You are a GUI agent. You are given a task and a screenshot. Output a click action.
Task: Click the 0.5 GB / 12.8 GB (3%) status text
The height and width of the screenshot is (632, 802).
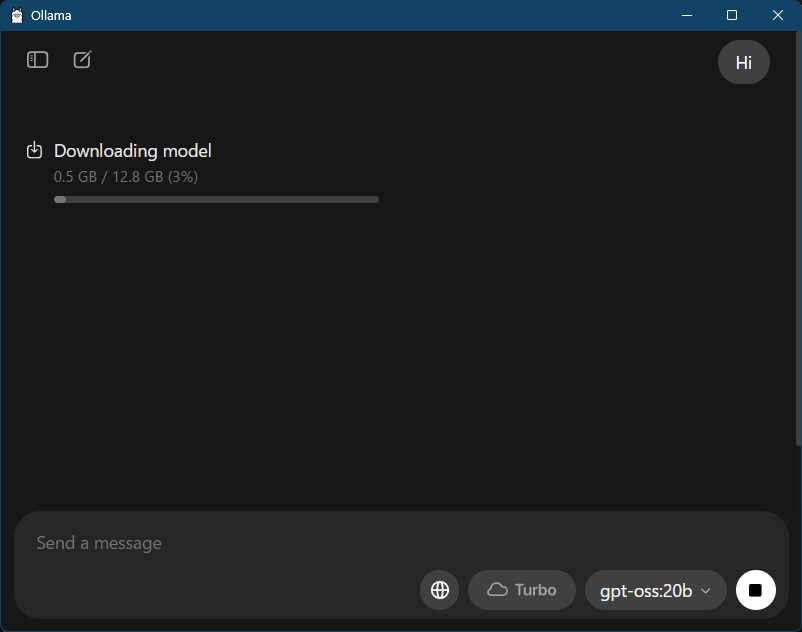tap(126, 177)
